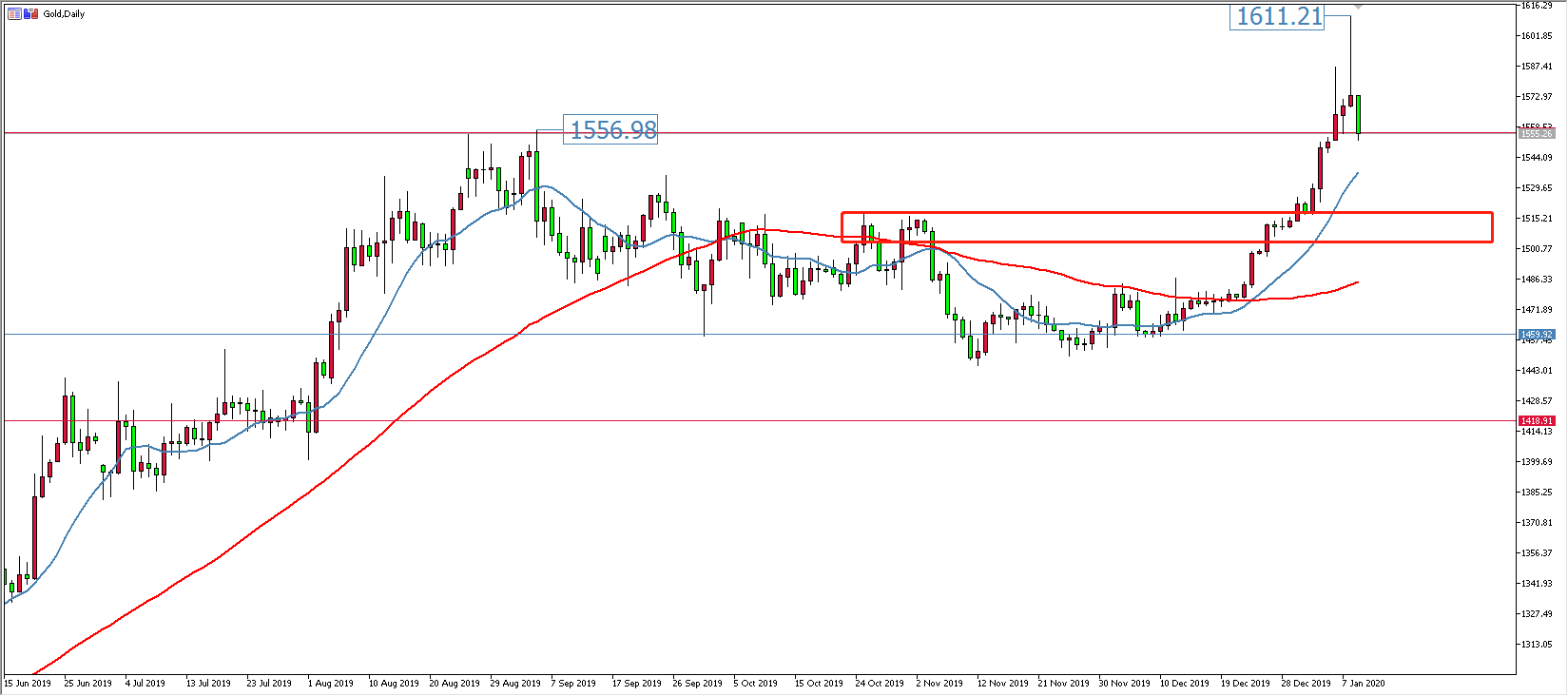Click the 1556.98 price label box

611,129
